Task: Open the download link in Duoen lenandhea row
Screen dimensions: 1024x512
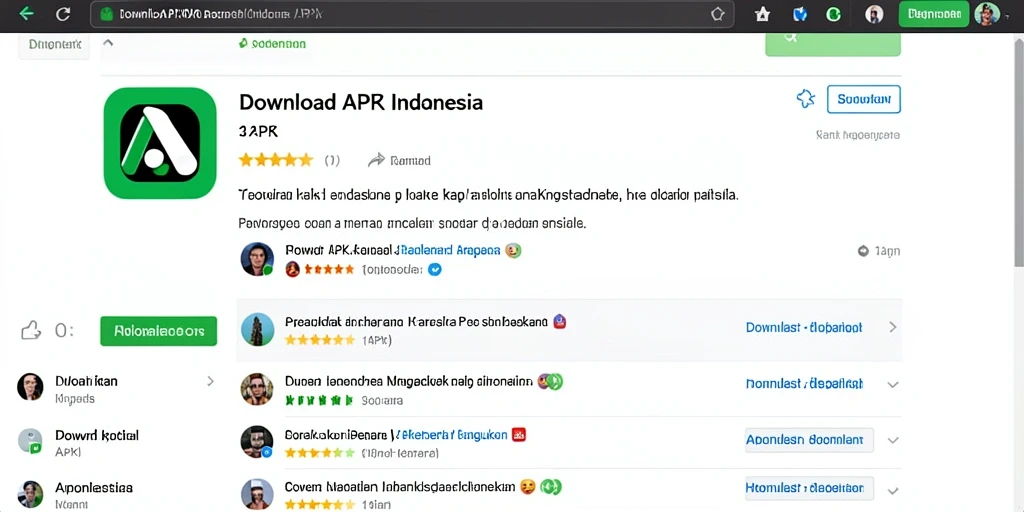Action: [x=804, y=384]
